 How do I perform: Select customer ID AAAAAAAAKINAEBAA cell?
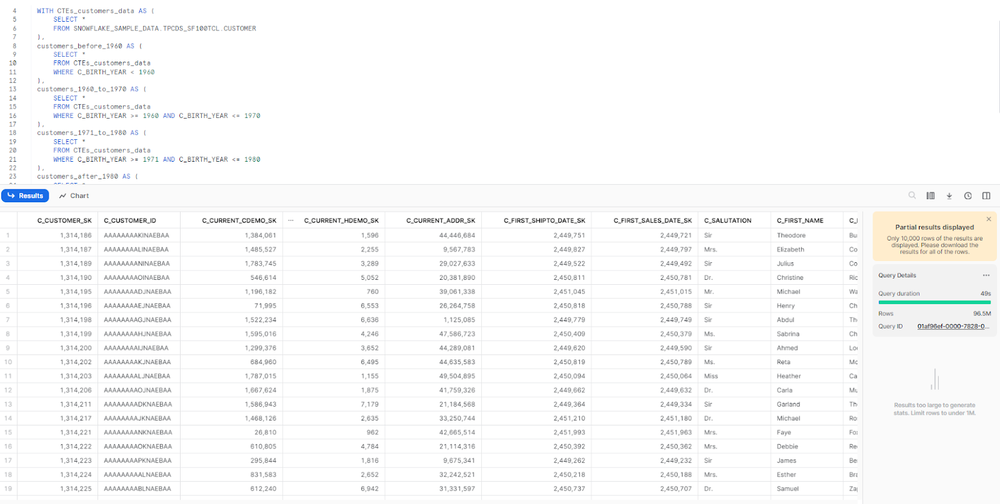139,235
